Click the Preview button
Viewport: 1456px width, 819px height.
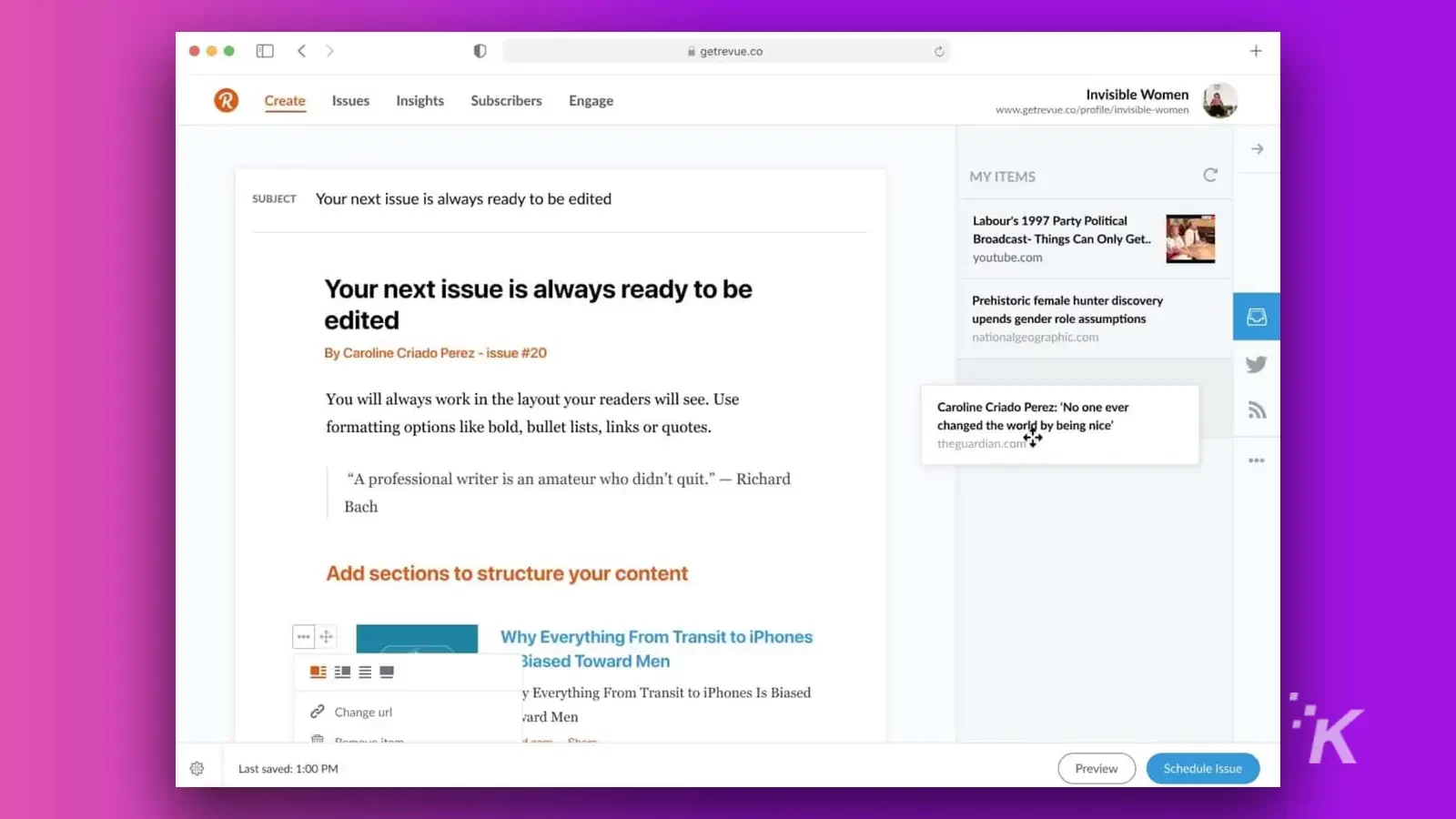[x=1097, y=769]
